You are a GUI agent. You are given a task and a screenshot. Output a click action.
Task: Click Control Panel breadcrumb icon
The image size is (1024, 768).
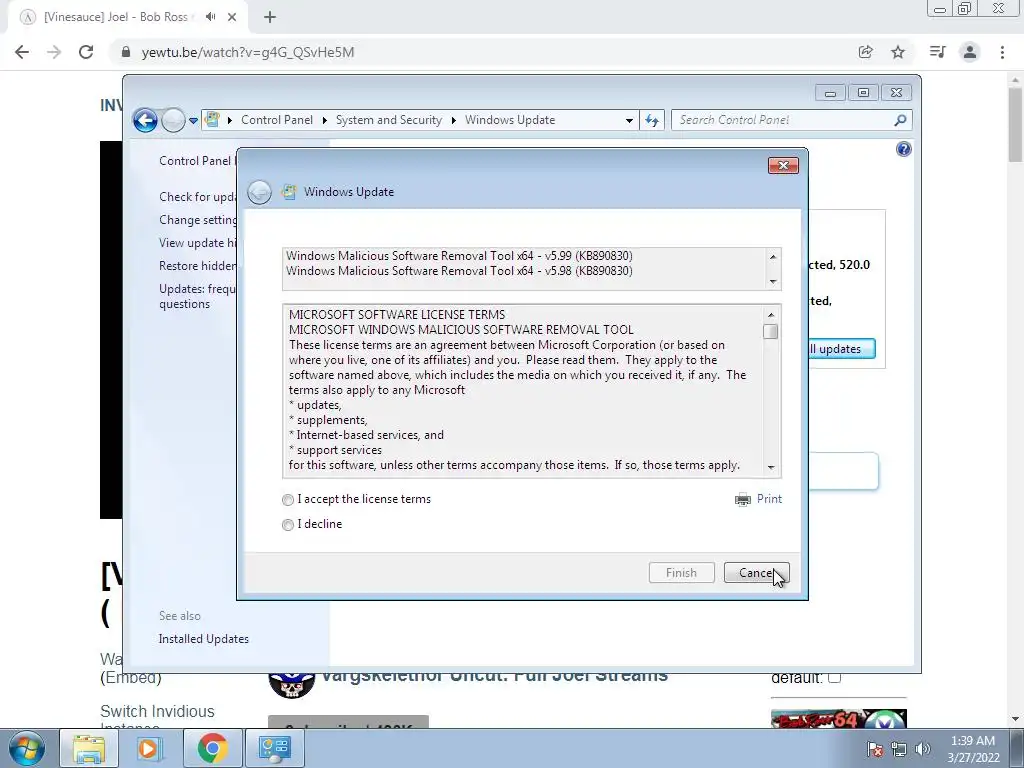pos(212,120)
